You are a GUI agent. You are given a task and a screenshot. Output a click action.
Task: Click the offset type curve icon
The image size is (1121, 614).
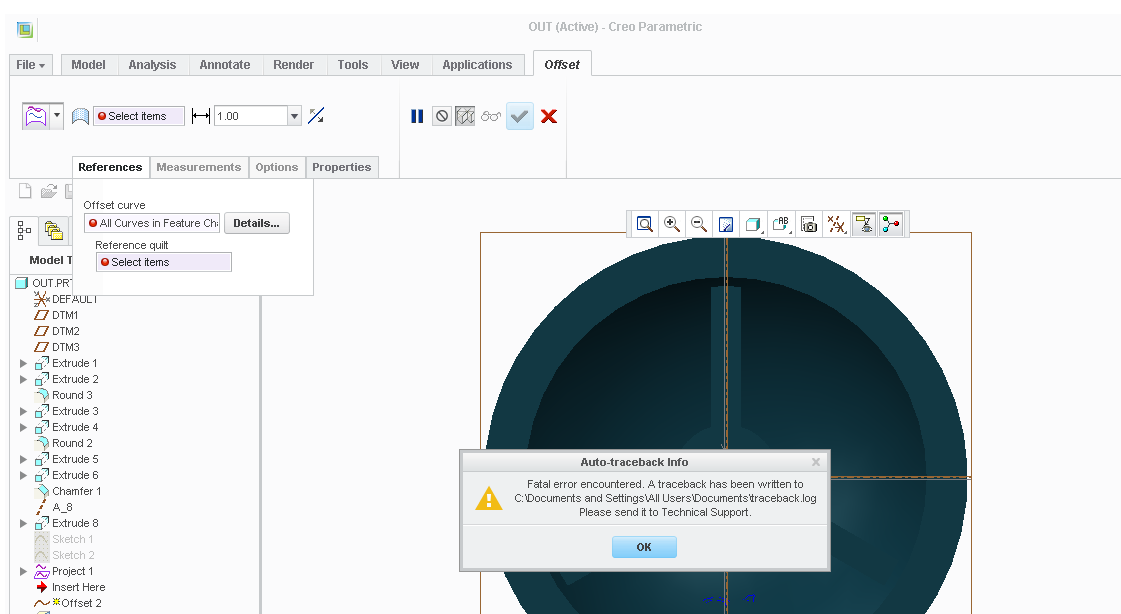click(x=36, y=116)
